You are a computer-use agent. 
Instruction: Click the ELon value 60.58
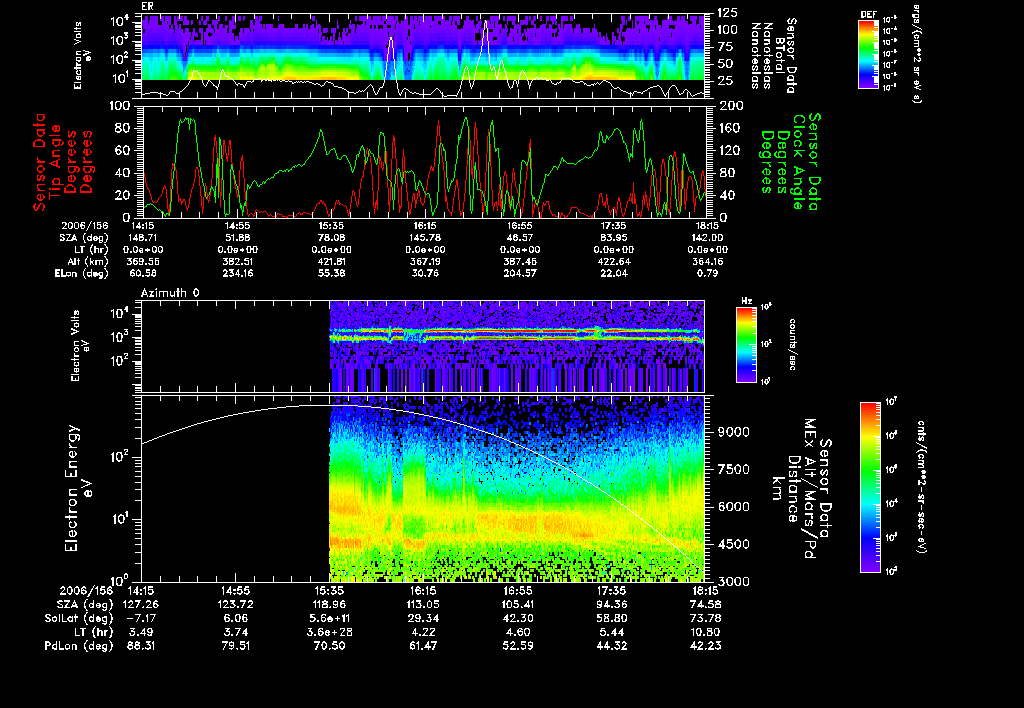143,274
